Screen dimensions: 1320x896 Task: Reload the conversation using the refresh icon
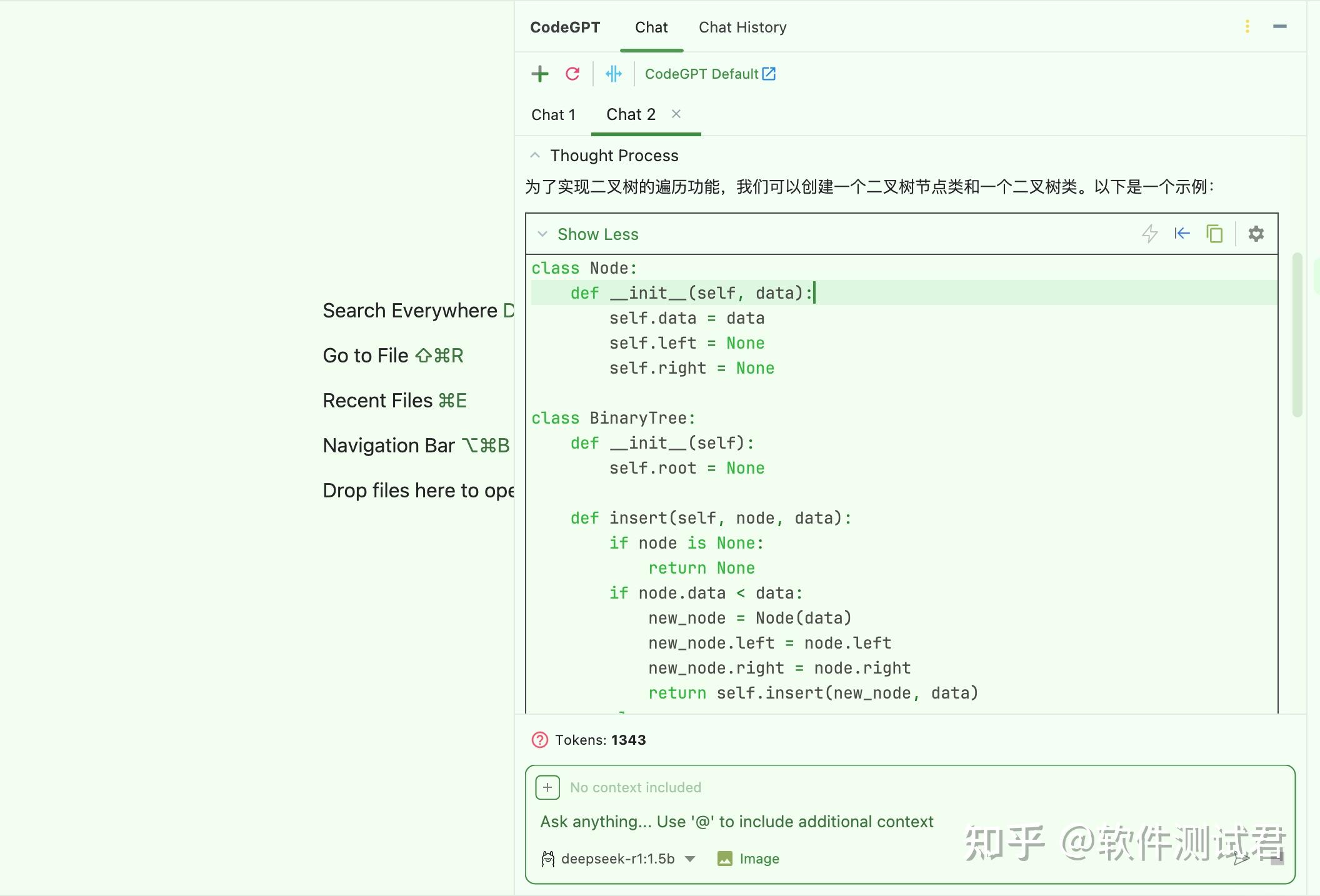click(573, 74)
